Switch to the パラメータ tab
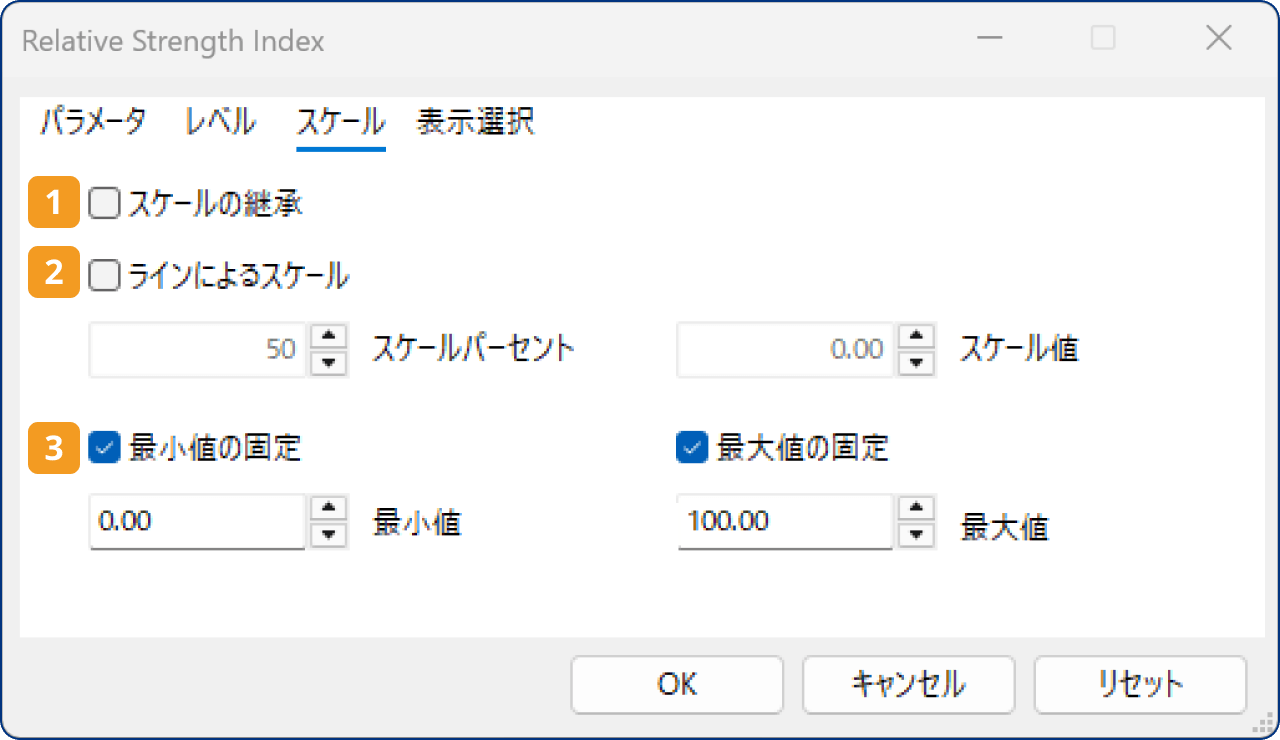 click(x=92, y=122)
